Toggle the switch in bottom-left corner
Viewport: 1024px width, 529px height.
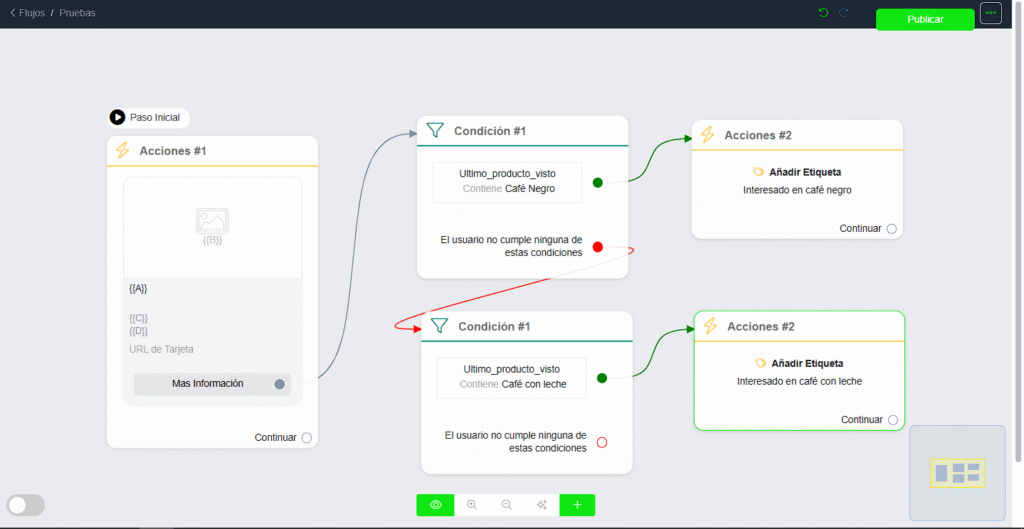click(x=26, y=505)
